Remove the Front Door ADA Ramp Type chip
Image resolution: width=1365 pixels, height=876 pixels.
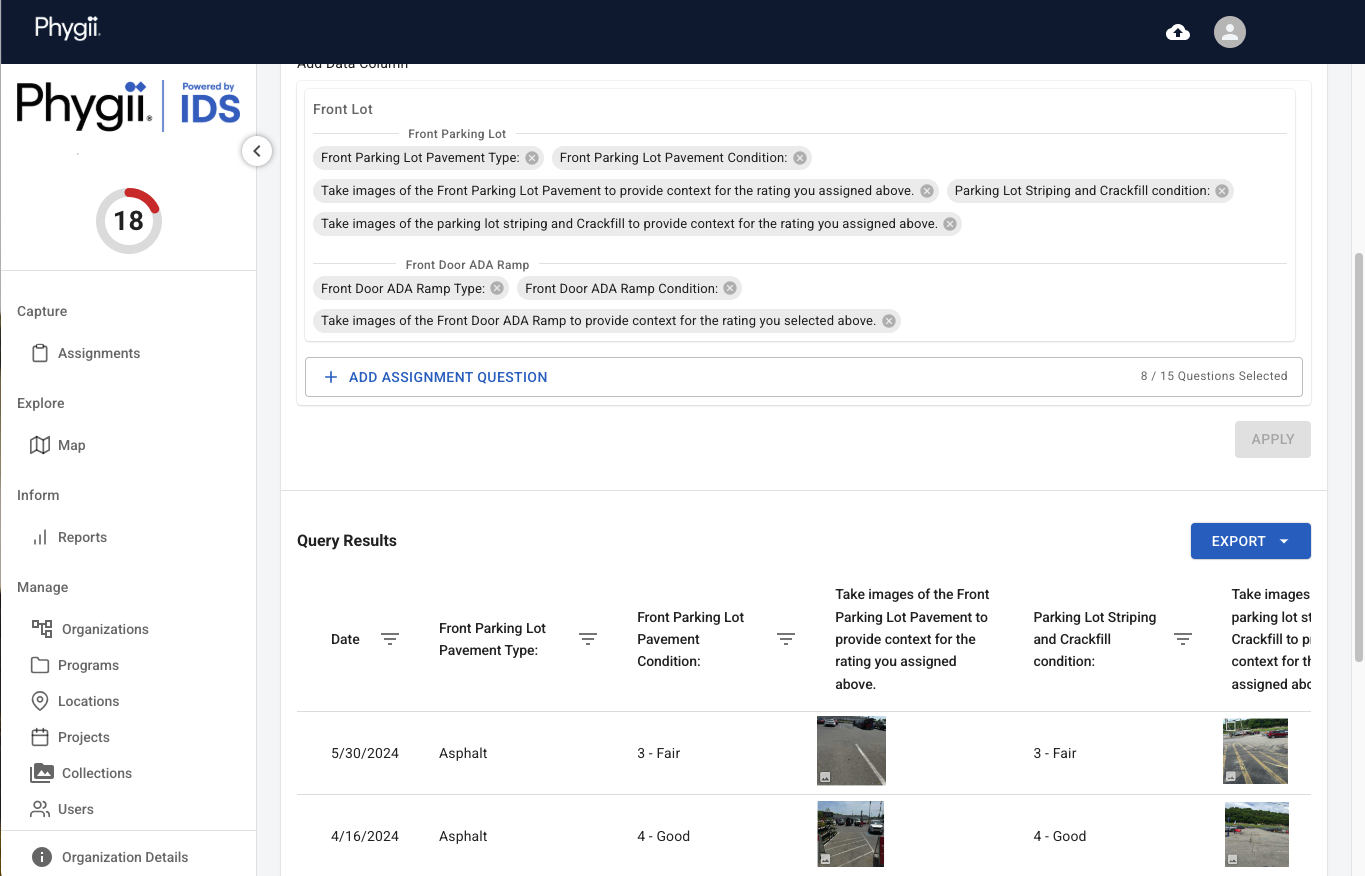[x=497, y=289]
